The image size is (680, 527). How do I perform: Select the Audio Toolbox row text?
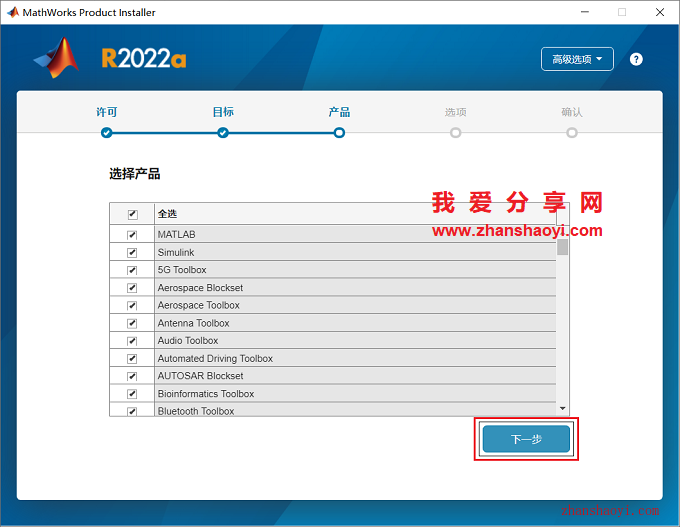tap(188, 340)
